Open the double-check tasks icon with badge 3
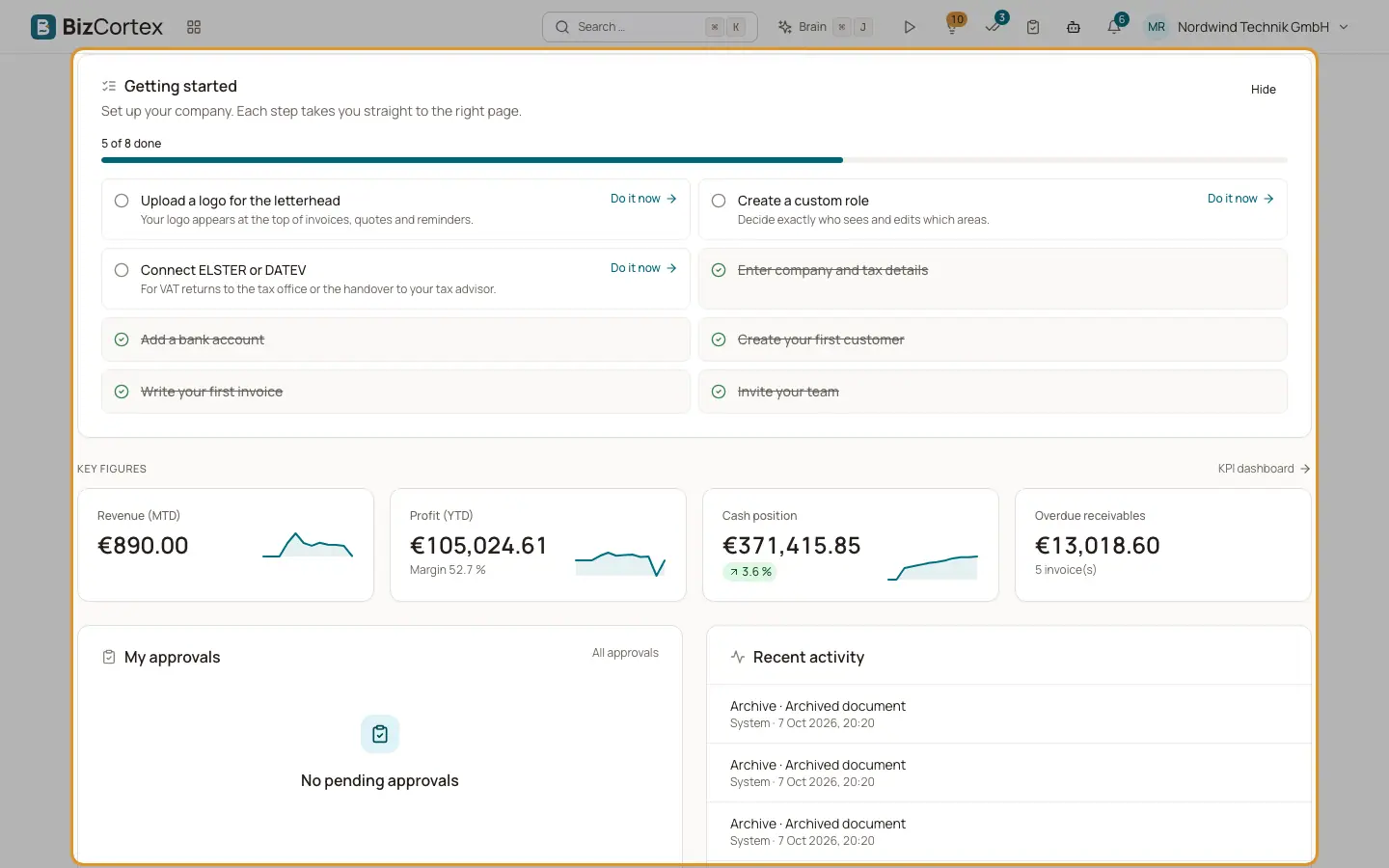The height and width of the screenshot is (868, 1389). (x=994, y=26)
